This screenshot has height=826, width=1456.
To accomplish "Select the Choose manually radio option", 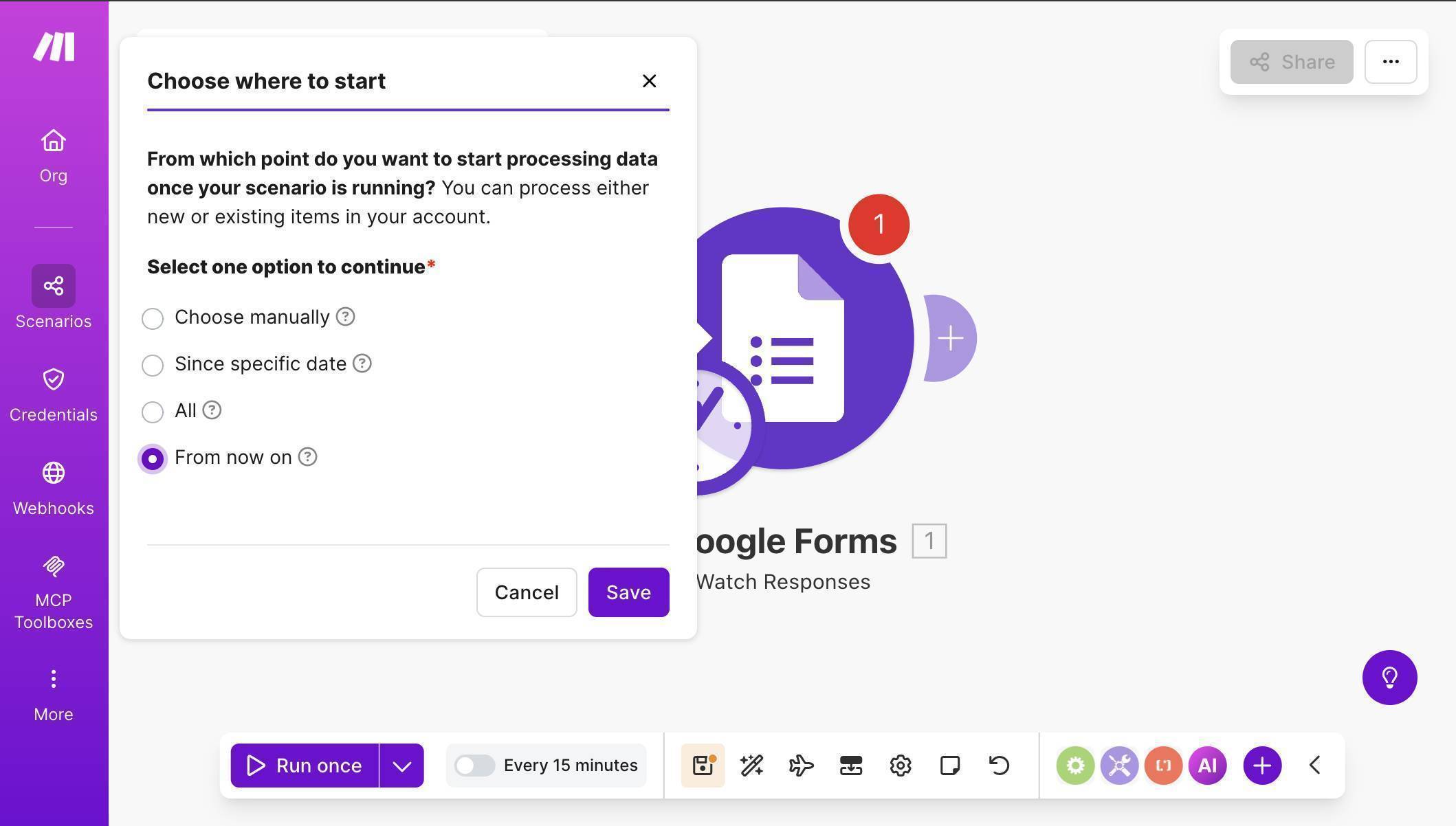I will pyautogui.click(x=153, y=318).
